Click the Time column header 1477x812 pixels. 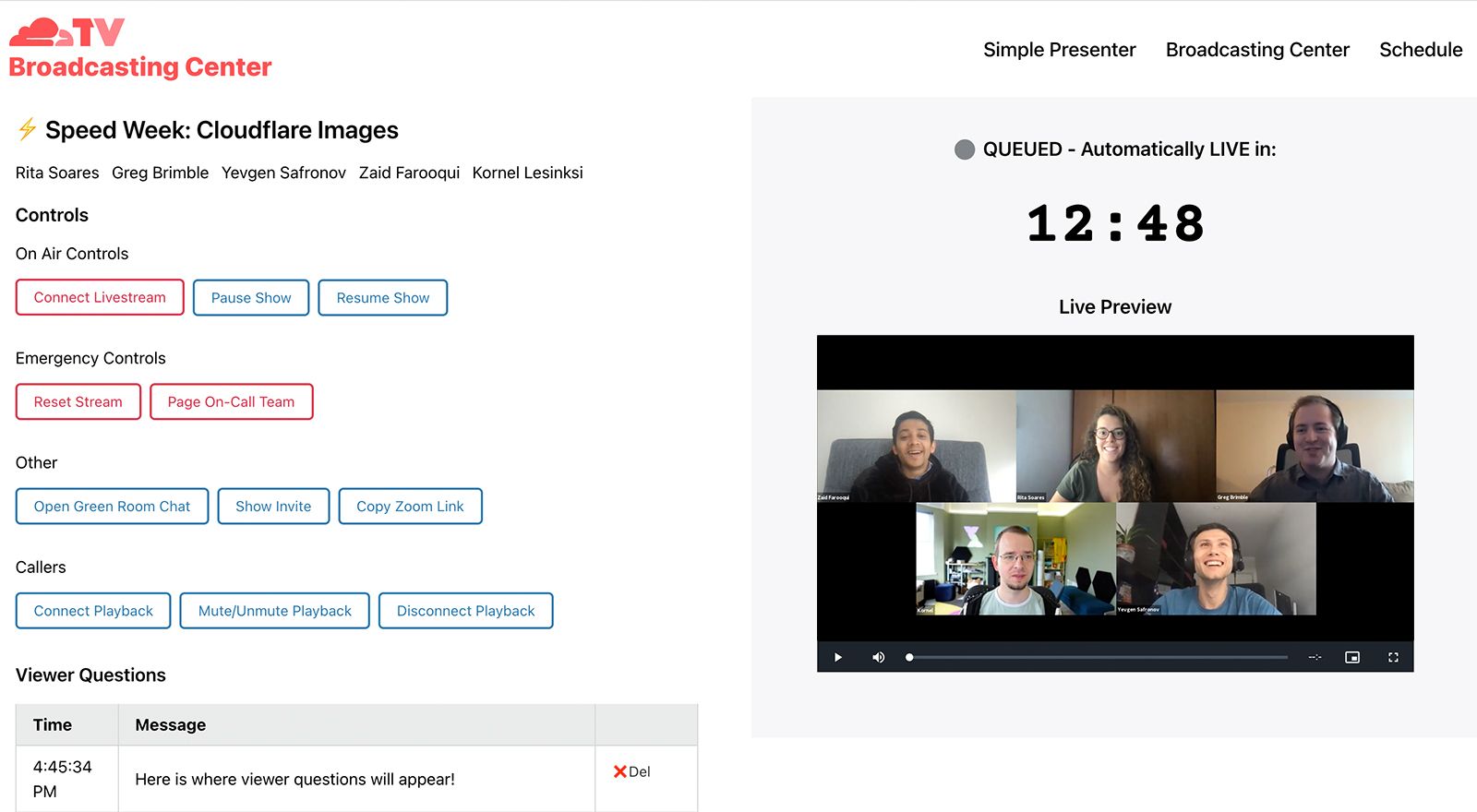[x=66, y=725]
